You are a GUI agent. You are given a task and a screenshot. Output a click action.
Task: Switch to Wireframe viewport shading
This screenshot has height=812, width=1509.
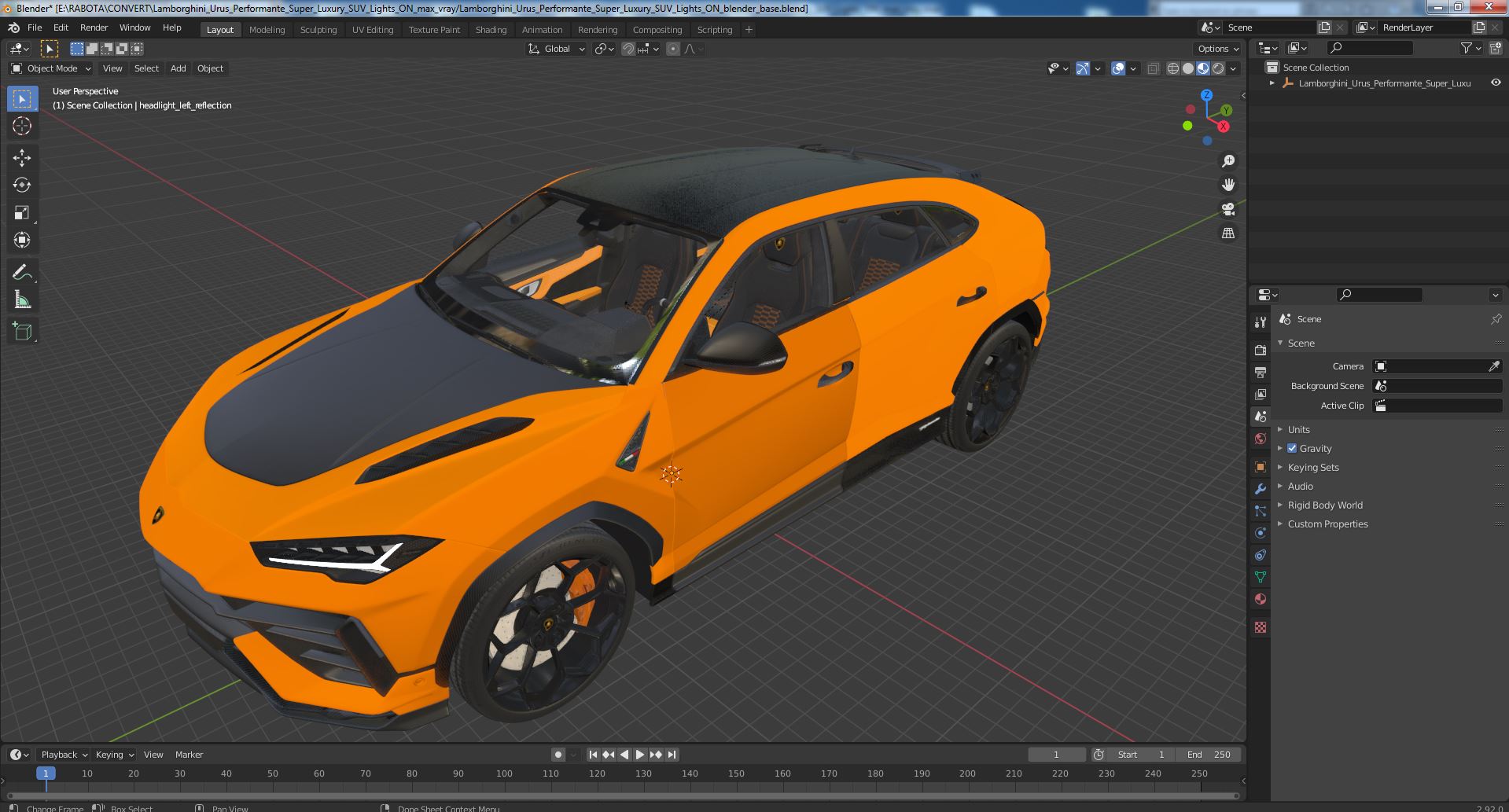(1173, 68)
